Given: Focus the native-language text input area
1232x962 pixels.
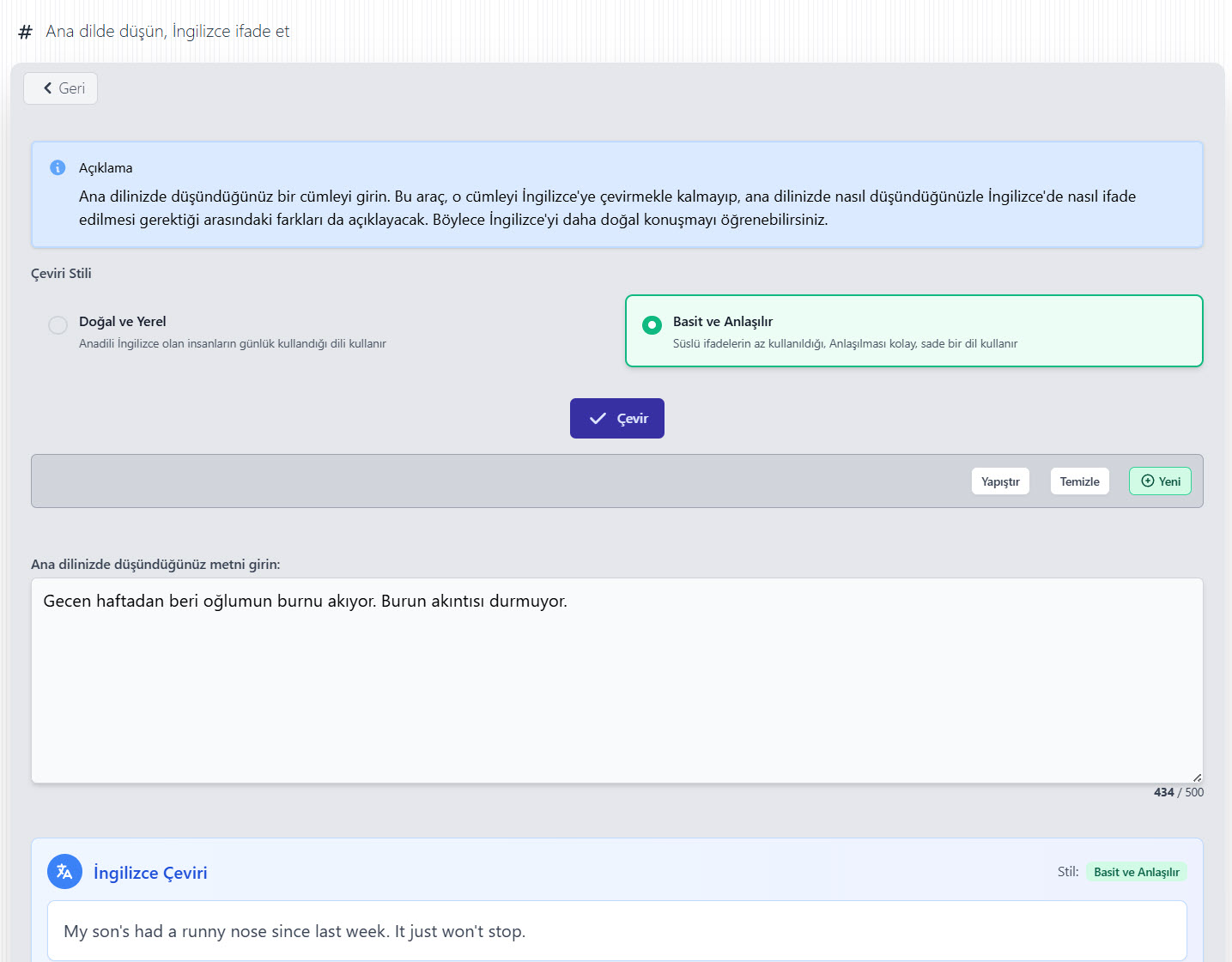Looking at the screenshot, I should tap(616, 680).
